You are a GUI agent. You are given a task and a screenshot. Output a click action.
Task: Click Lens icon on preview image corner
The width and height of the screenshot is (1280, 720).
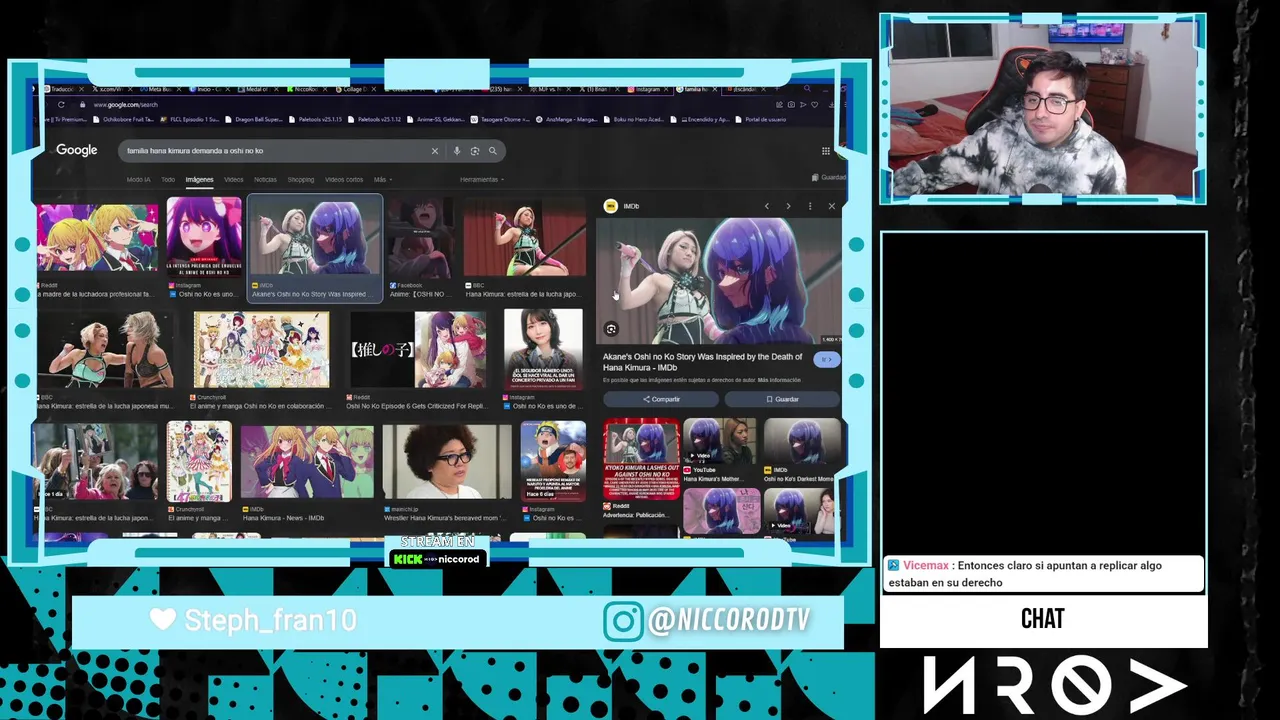[x=611, y=329]
